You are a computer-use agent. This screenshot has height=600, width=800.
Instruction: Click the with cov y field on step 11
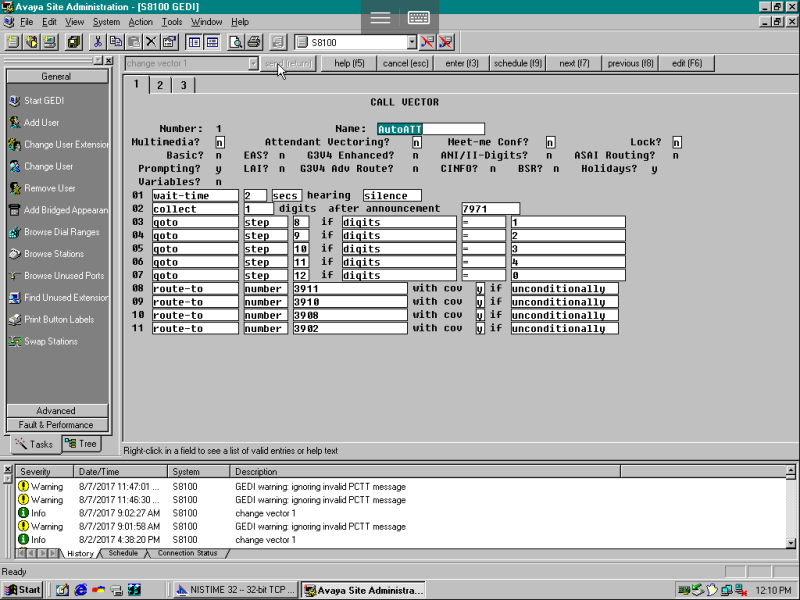click(480, 329)
